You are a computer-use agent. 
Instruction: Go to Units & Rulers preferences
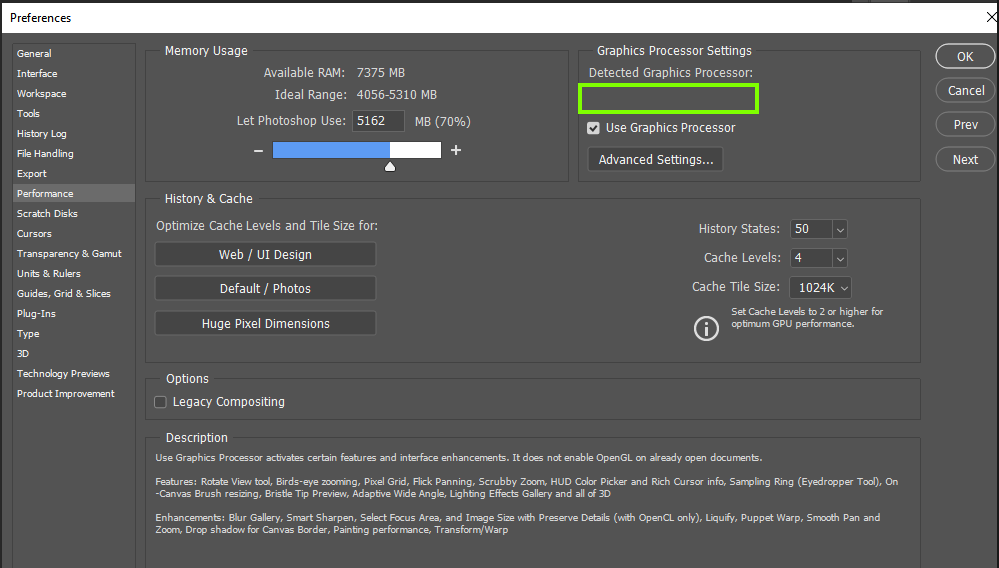(x=48, y=274)
